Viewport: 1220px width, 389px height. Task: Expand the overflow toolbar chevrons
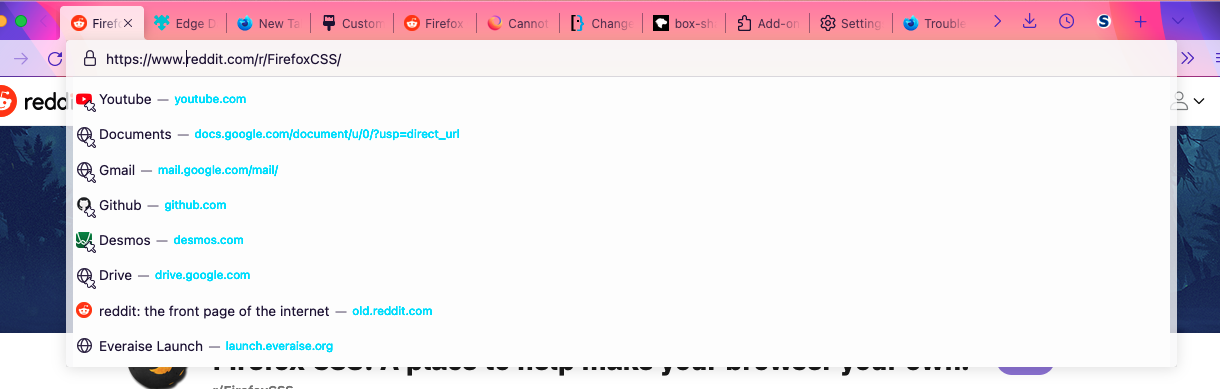pyautogui.click(x=1188, y=58)
